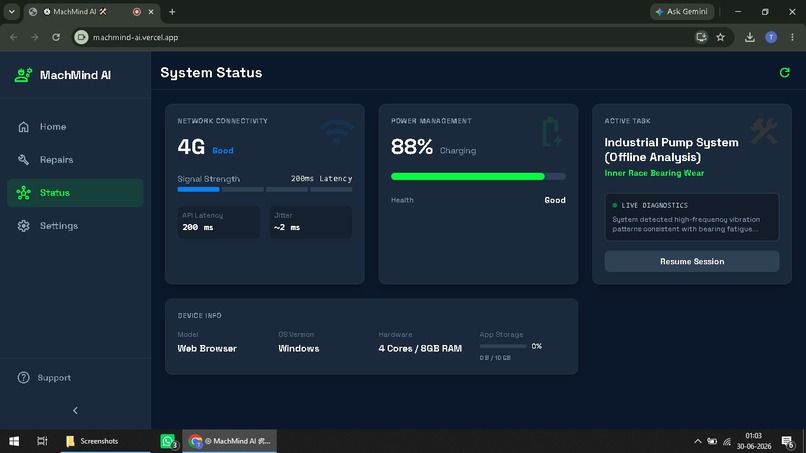Open the notification center icon
Screen dimensions: 806x453
pos(787,441)
